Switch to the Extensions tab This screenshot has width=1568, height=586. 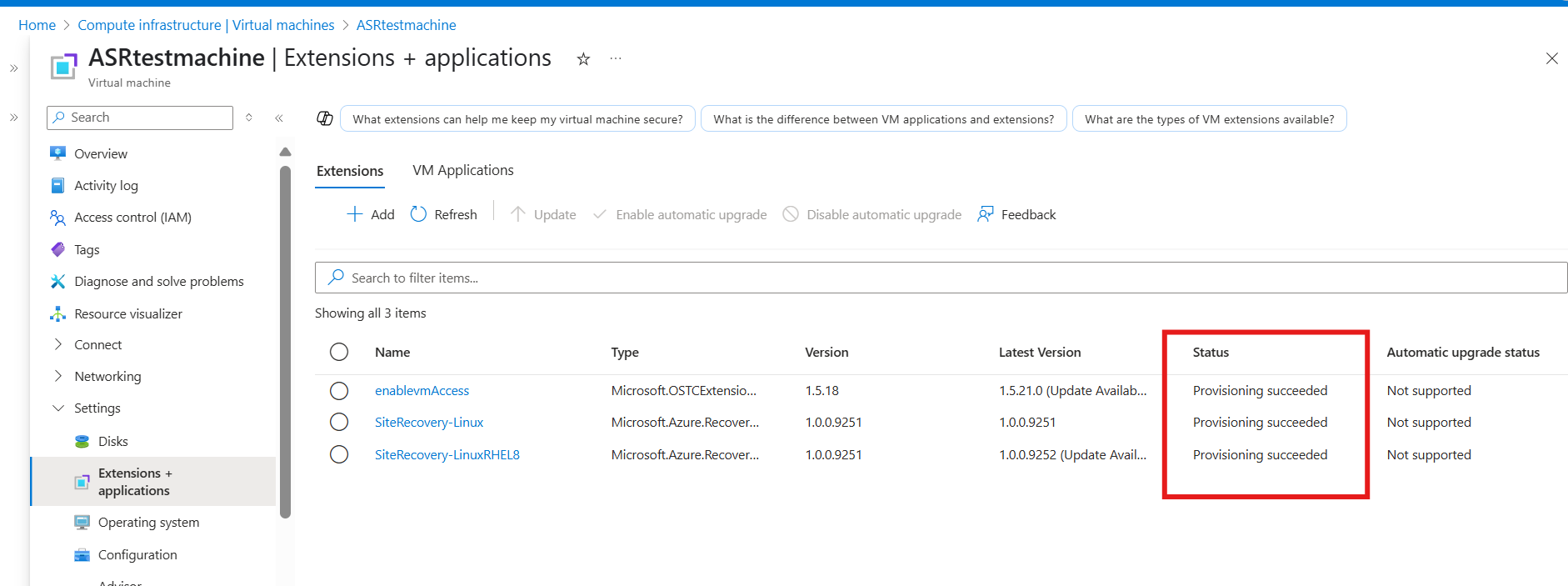tap(350, 171)
